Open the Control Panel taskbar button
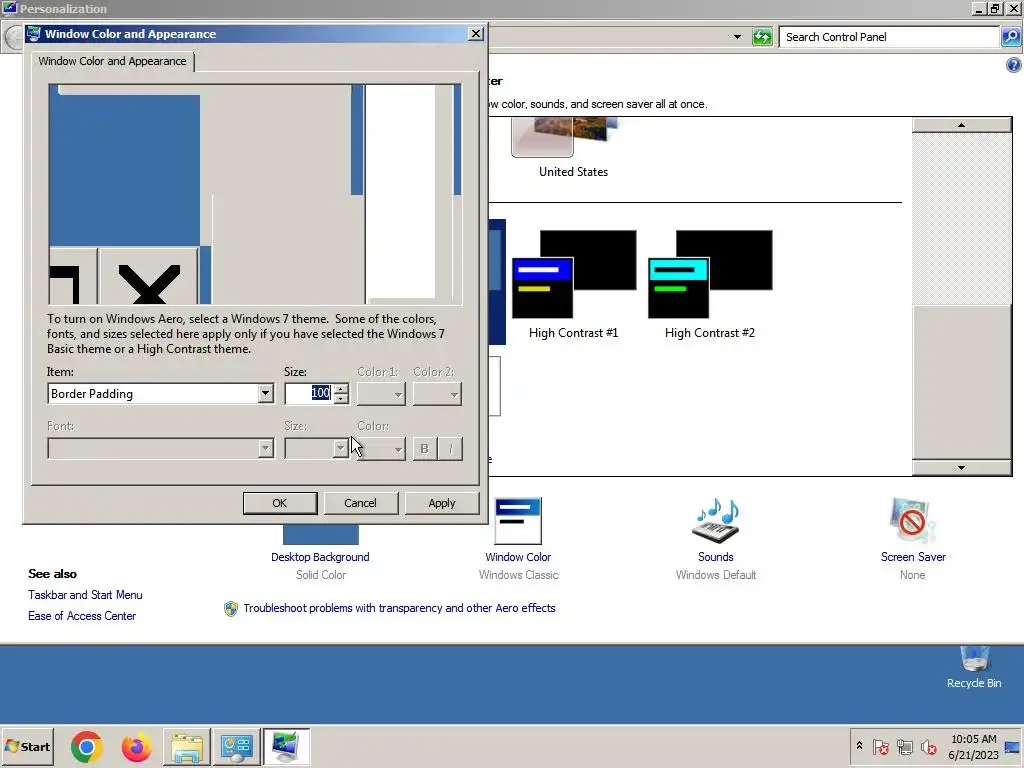Screen dimensions: 1024x768 236,746
